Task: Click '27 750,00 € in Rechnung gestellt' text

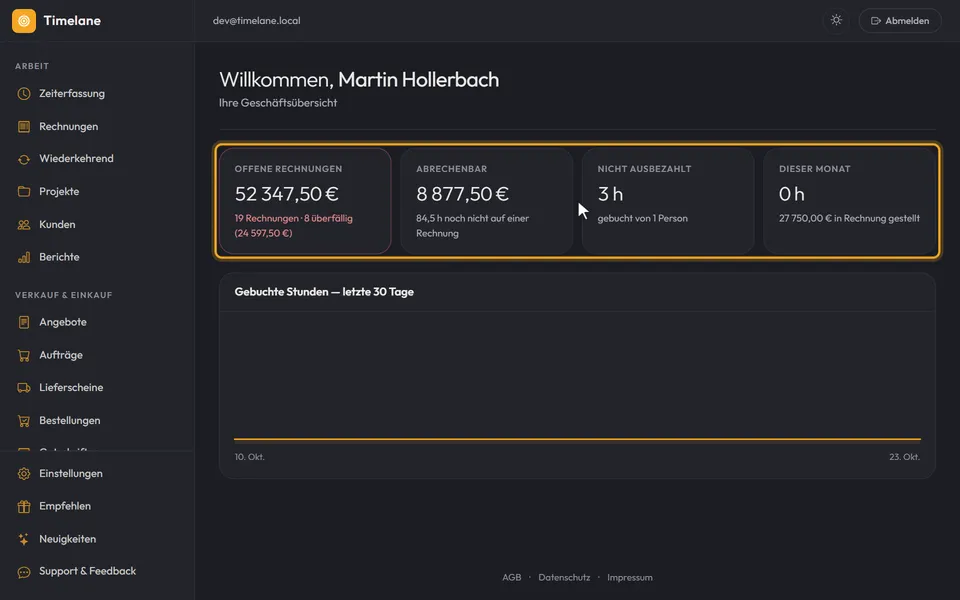Action: click(849, 219)
